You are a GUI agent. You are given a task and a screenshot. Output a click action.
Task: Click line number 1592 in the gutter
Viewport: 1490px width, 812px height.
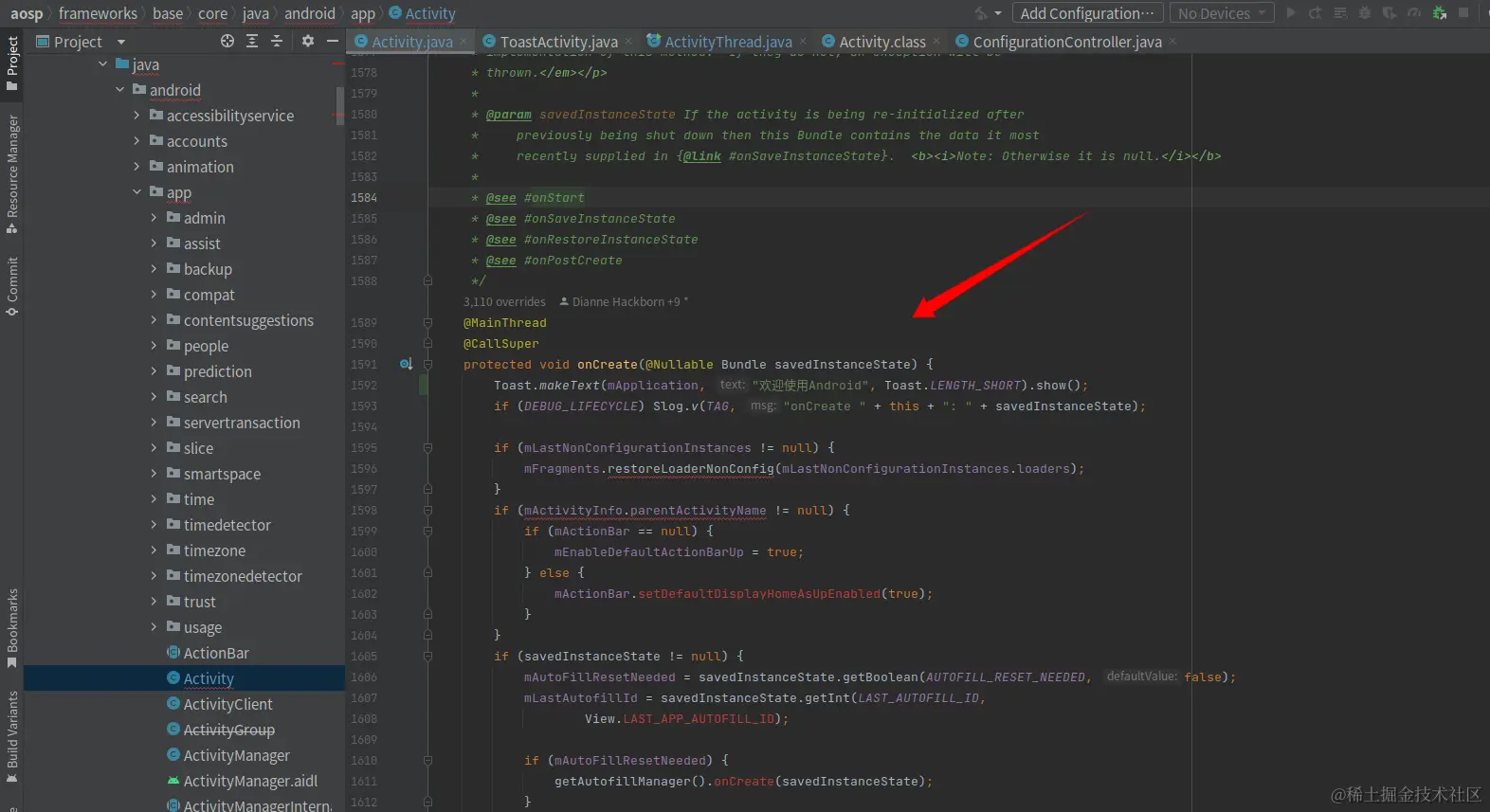pos(364,385)
